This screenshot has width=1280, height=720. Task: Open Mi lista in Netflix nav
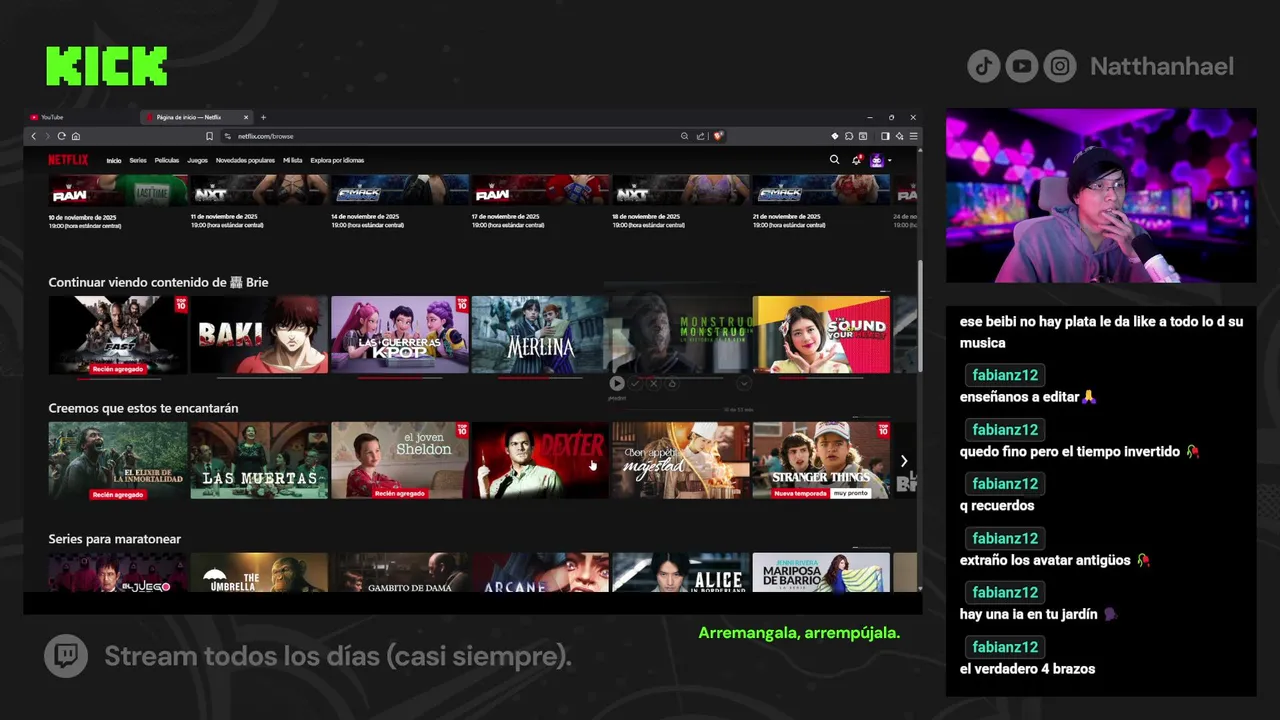[293, 160]
